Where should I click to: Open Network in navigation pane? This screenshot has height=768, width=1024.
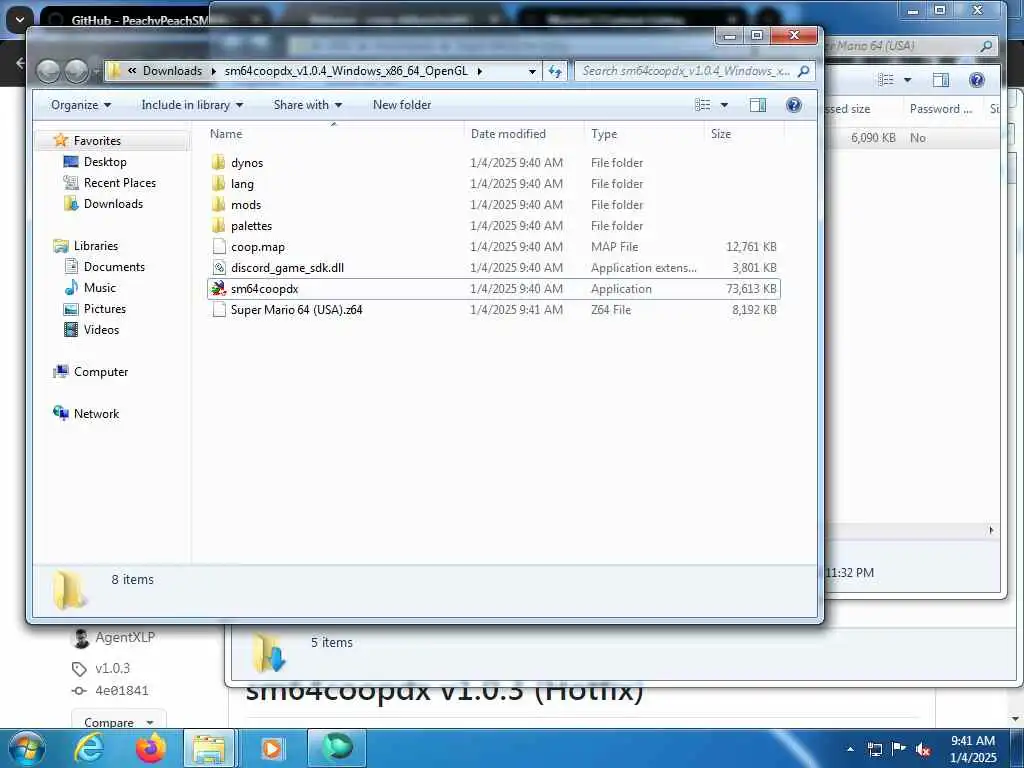coord(96,413)
